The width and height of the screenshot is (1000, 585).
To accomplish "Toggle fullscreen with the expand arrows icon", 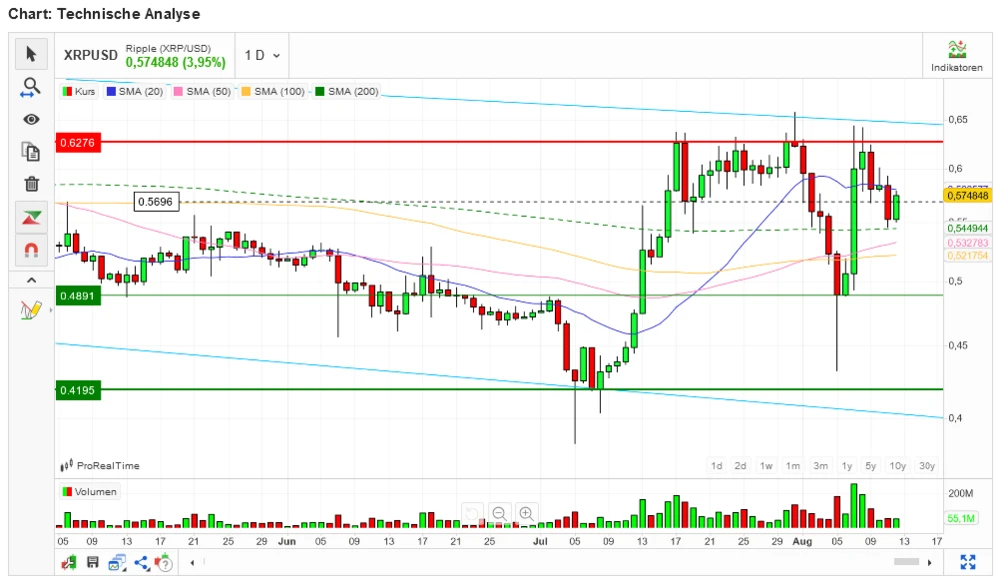I will click(968, 562).
